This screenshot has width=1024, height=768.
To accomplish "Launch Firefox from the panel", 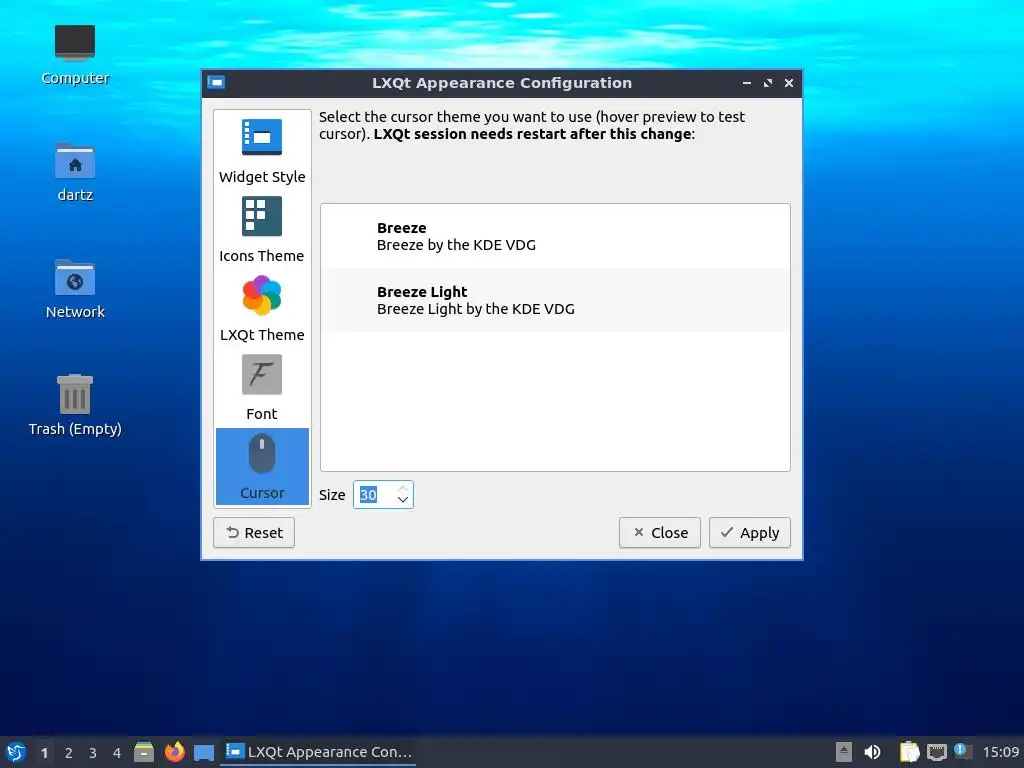I will [174, 752].
